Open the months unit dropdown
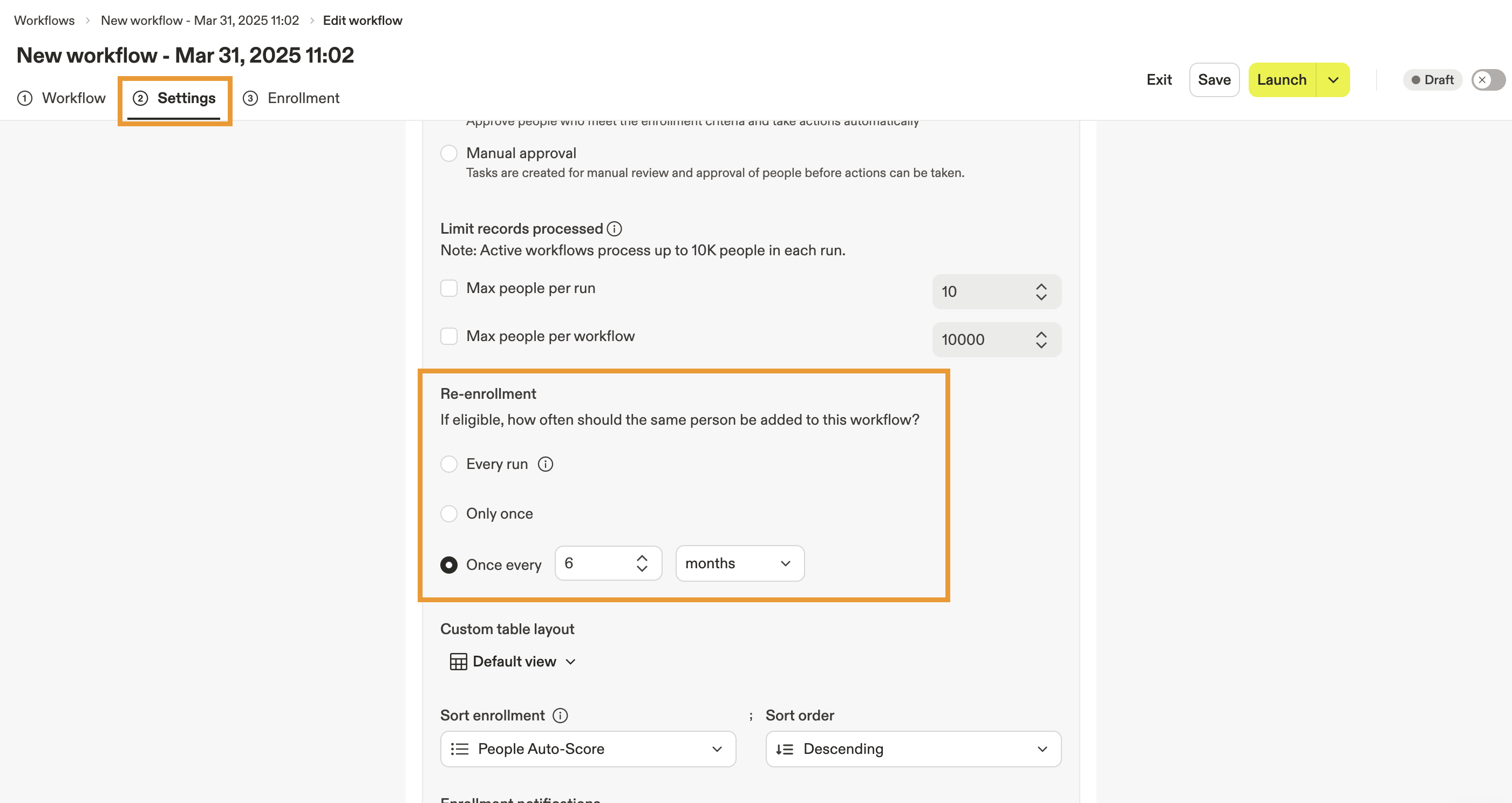The height and width of the screenshot is (803, 1512). pos(739,563)
